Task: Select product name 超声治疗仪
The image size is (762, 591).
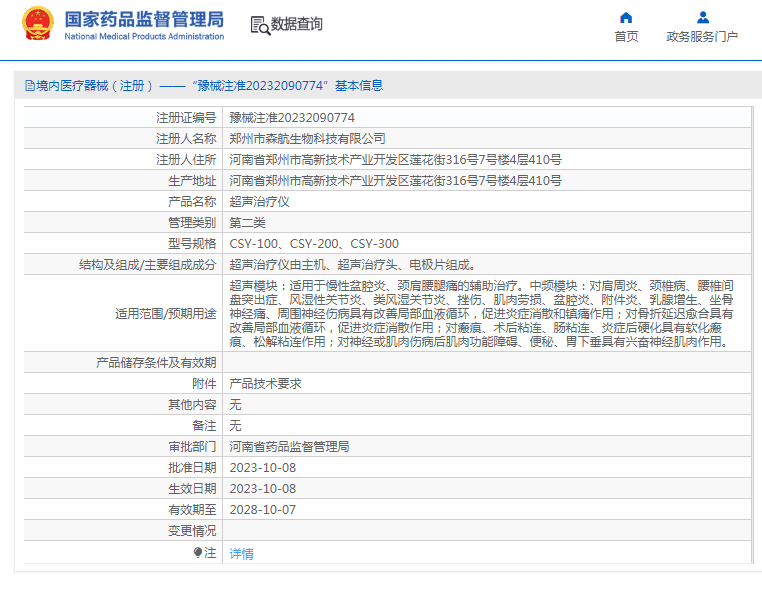Action: pyautogui.click(x=260, y=202)
